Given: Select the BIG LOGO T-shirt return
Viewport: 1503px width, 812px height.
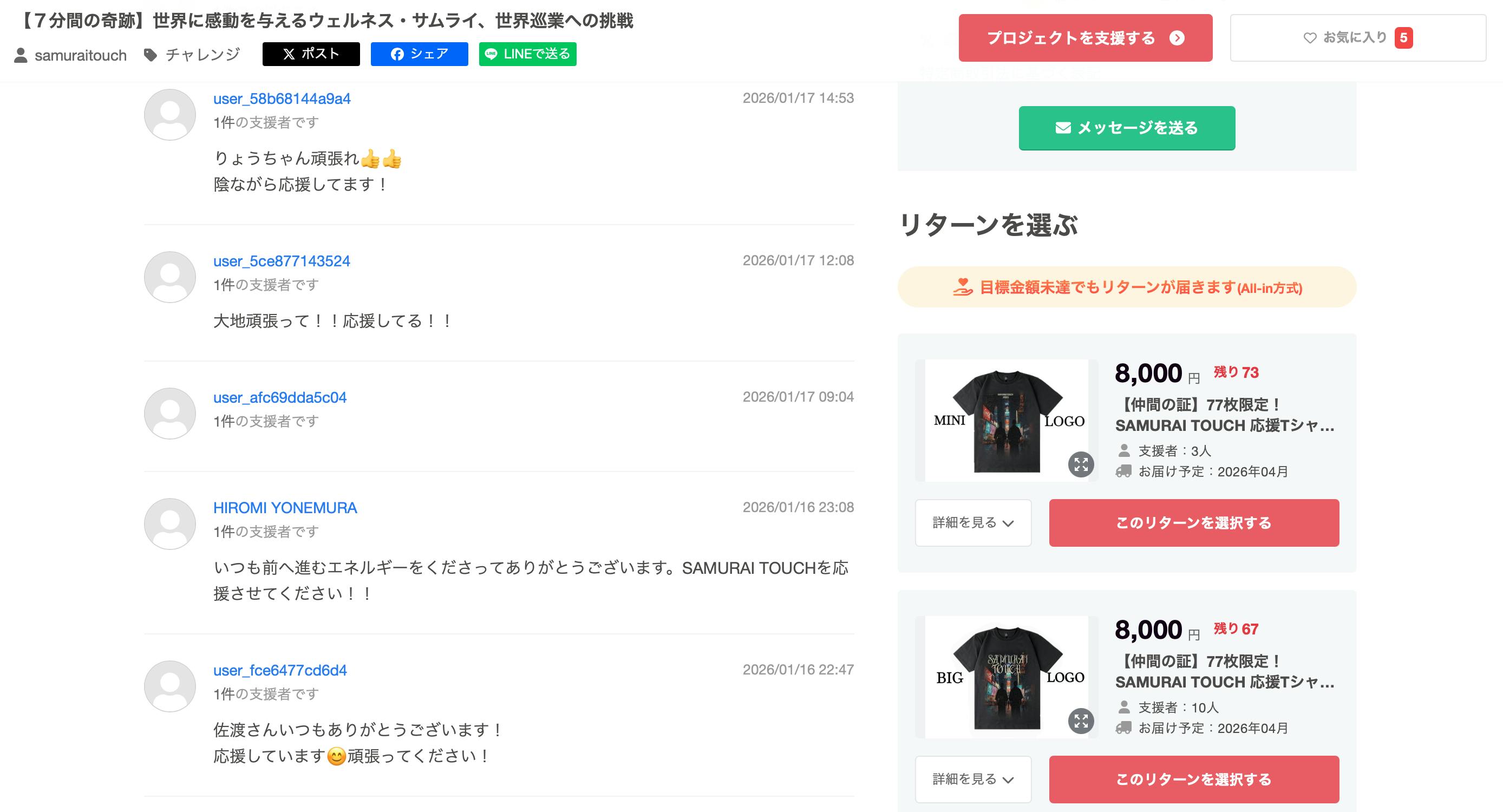Looking at the screenshot, I should 1193,780.
